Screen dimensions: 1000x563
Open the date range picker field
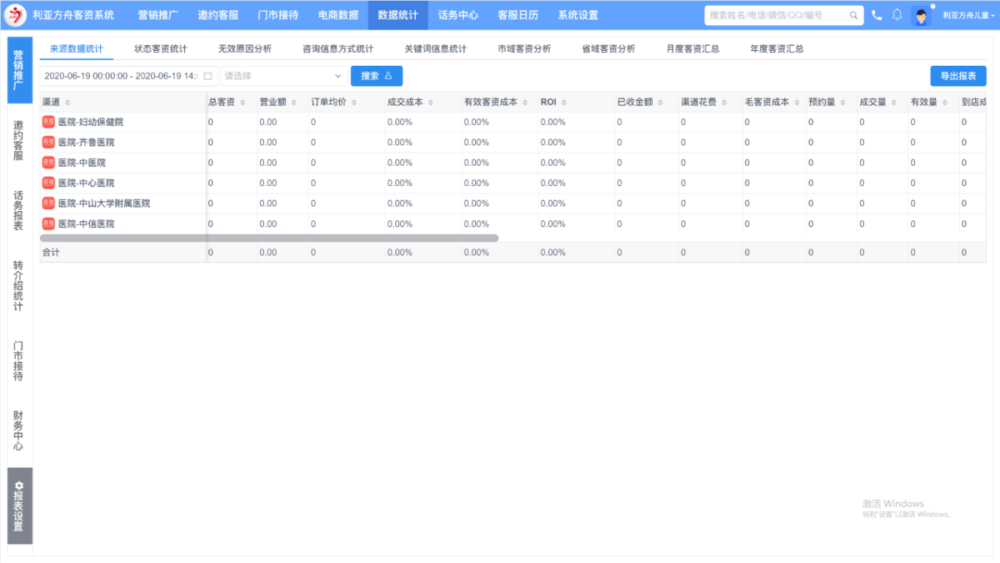[x=122, y=76]
